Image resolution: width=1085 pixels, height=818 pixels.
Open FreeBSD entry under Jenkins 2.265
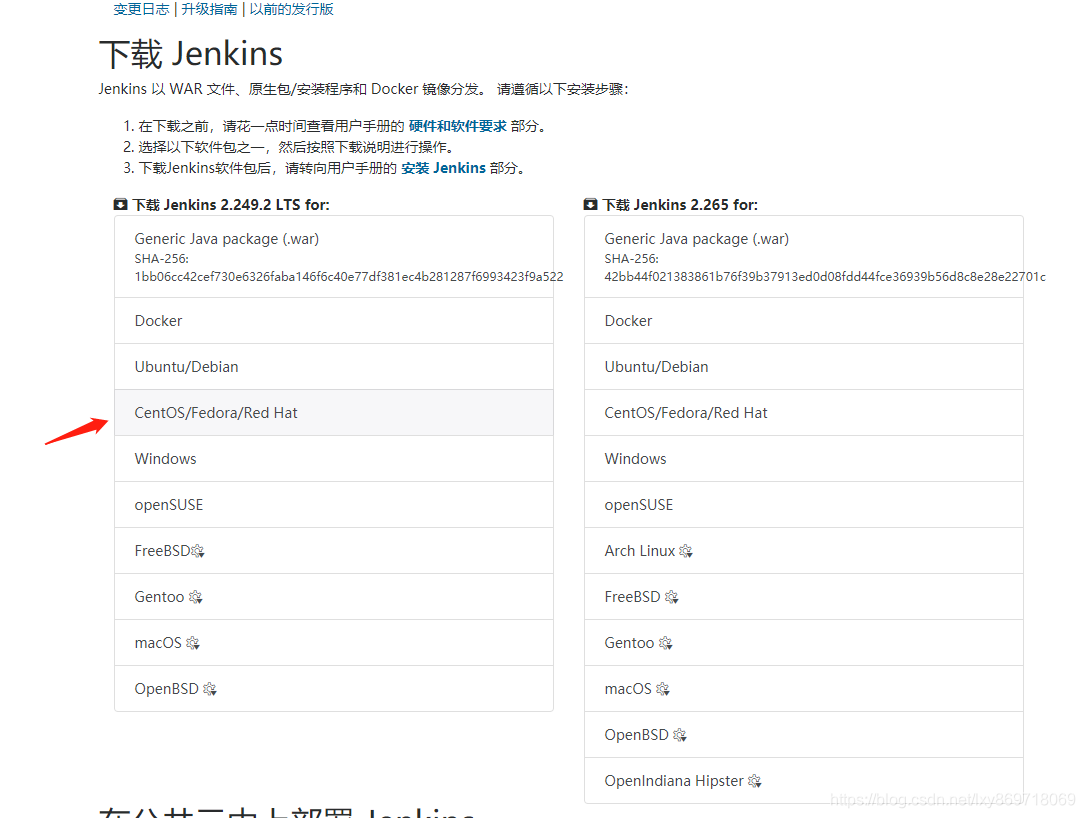[x=804, y=597]
